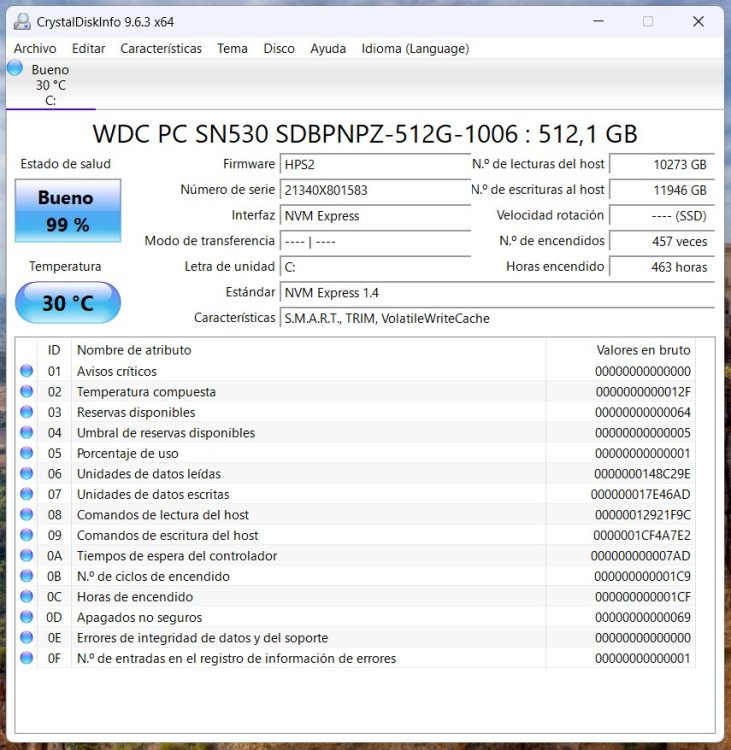This screenshot has height=750, width=731.
Task: Click status orb for Unidades de datos escritas
Action: click(x=27, y=494)
